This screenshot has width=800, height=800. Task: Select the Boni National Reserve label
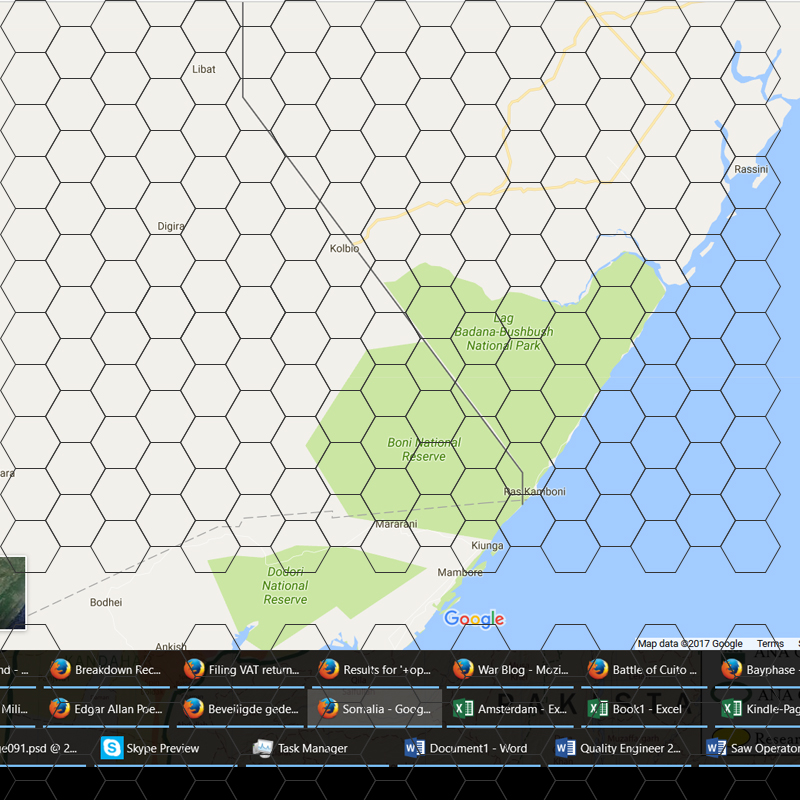[424, 449]
